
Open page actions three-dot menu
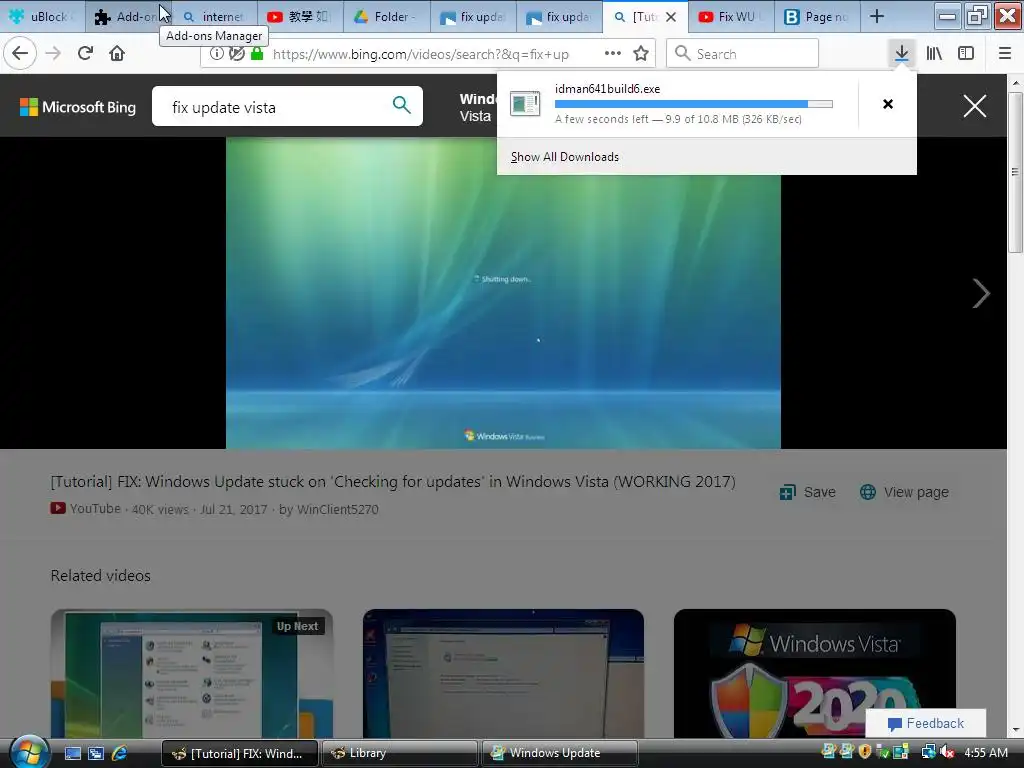click(x=613, y=54)
